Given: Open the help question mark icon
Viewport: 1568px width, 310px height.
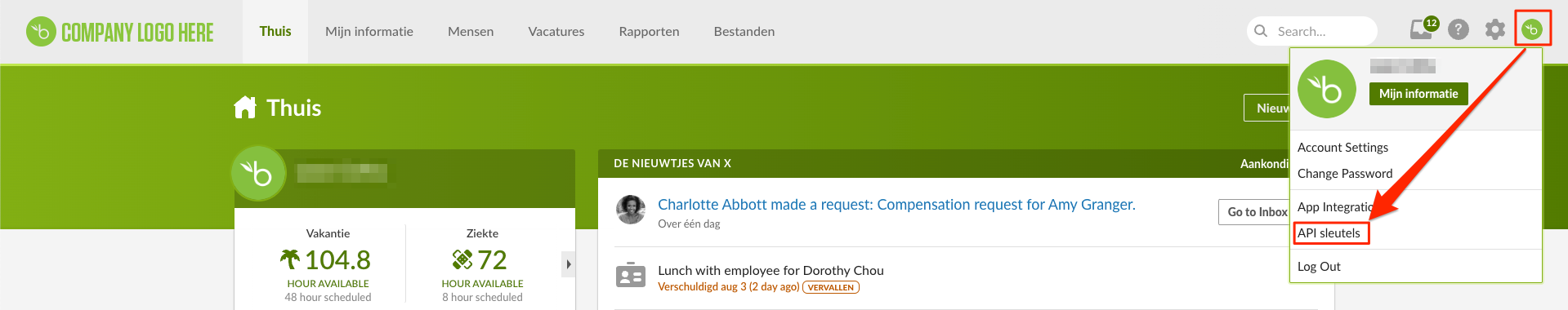Looking at the screenshot, I should click(x=1459, y=30).
